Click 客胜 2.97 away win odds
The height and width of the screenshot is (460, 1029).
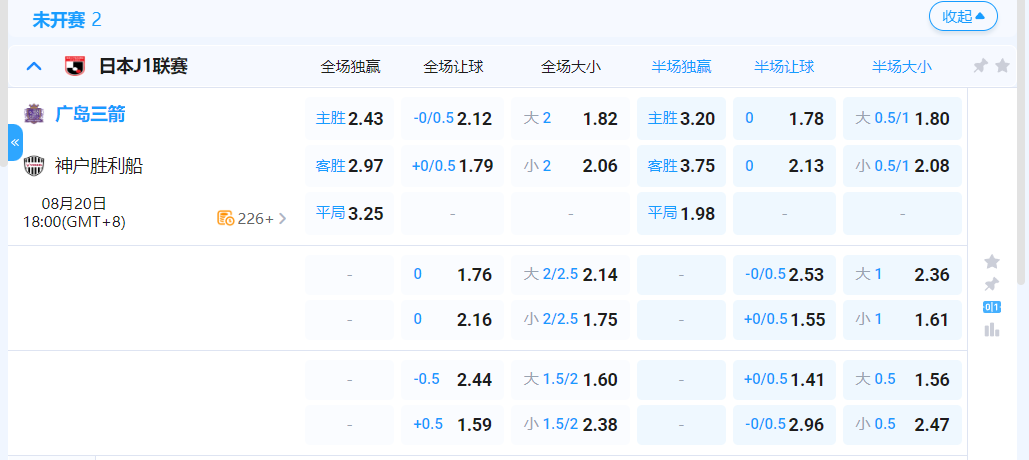[350, 166]
